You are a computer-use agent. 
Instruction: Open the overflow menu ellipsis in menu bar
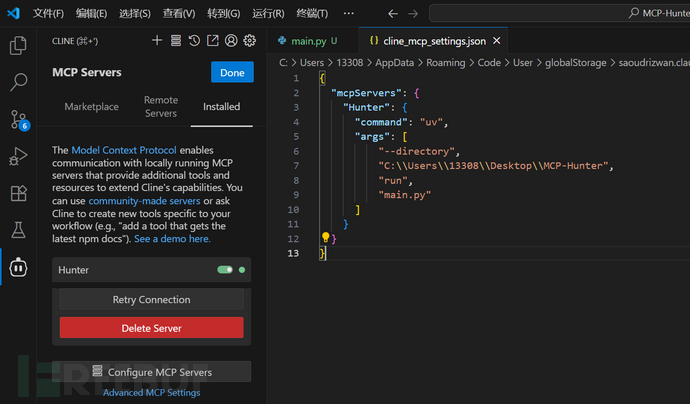pyautogui.click(x=349, y=13)
